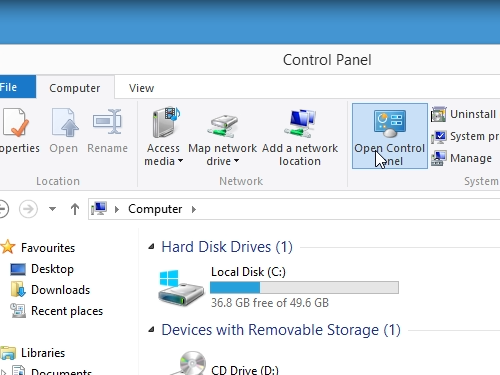The width and height of the screenshot is (500, 375).
Task: Expand the chevron before Computer in address bar
Action: [x=117, y=209]
